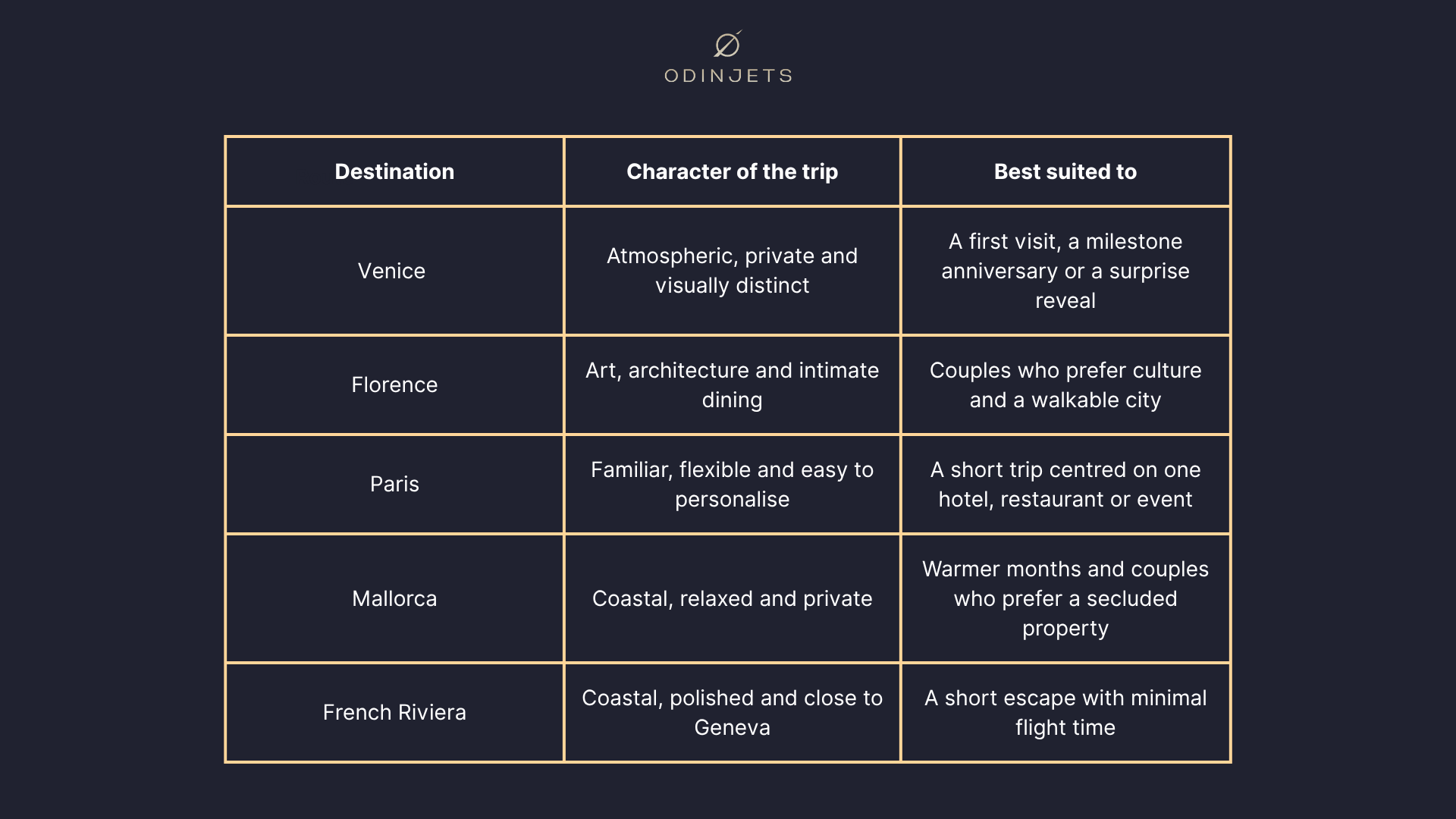This screenshot has height=819, width=1456.
Task: Click the Florence destination cell
Action: (x=394, y=384)
